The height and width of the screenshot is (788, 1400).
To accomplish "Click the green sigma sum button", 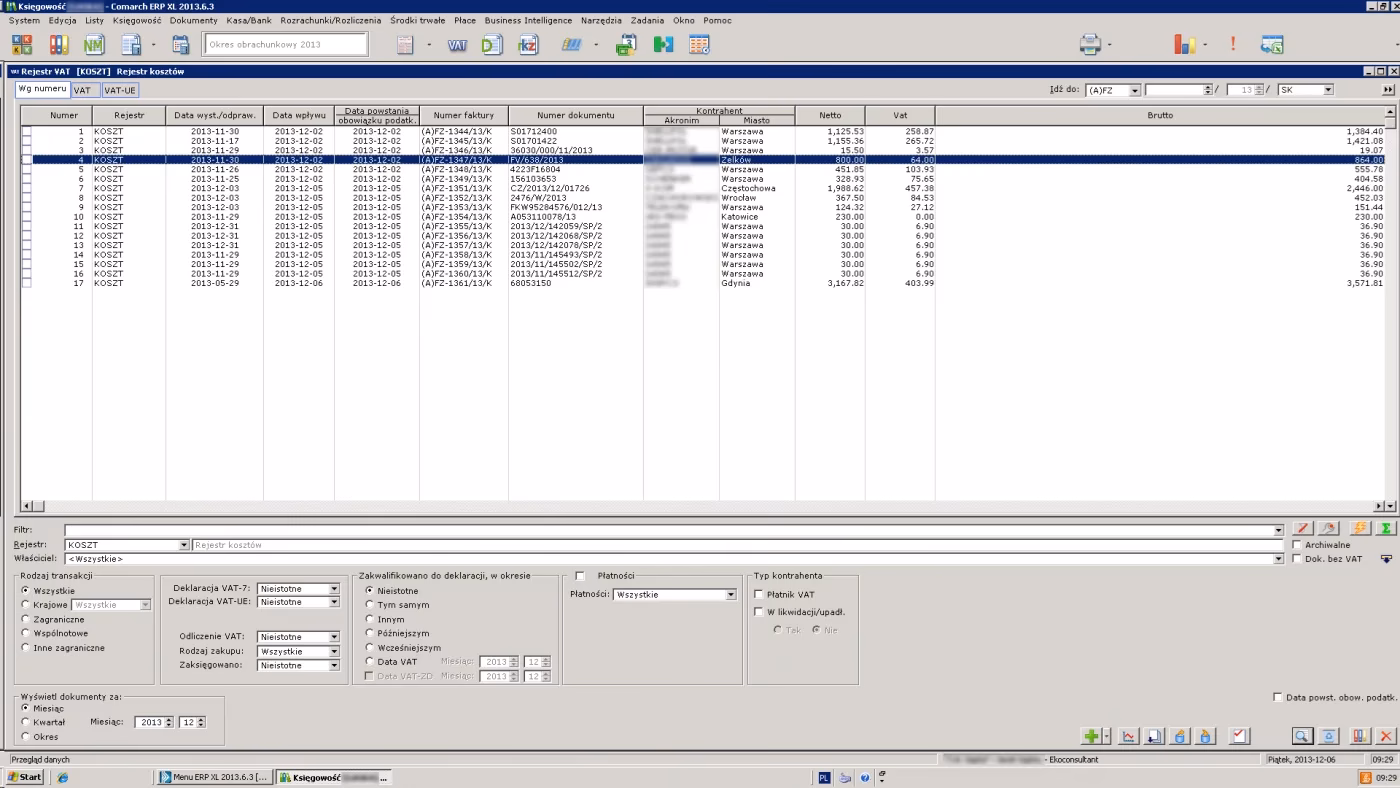I will (1386, 529).
